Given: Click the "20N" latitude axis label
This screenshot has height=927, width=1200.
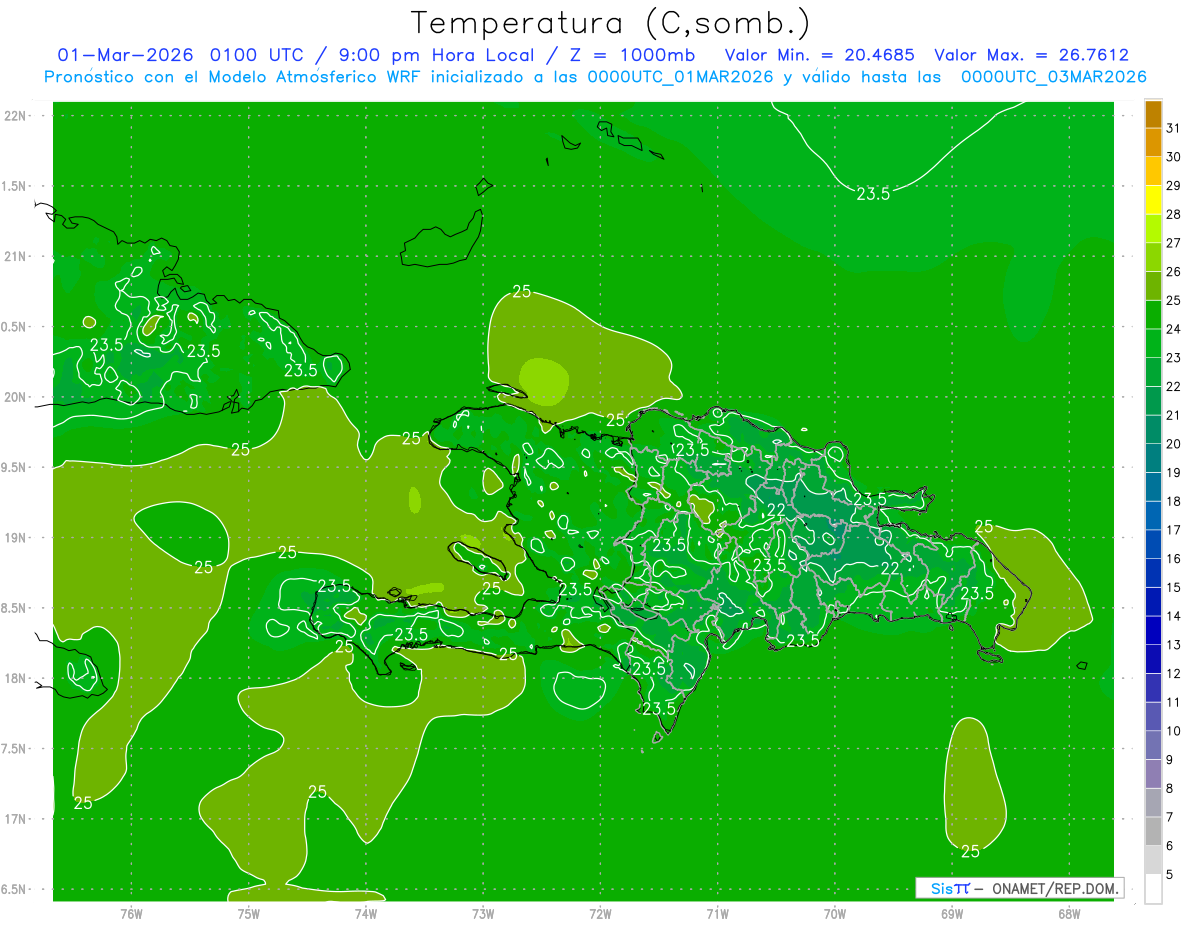Looking at the screenshot, I should [16, 397].
